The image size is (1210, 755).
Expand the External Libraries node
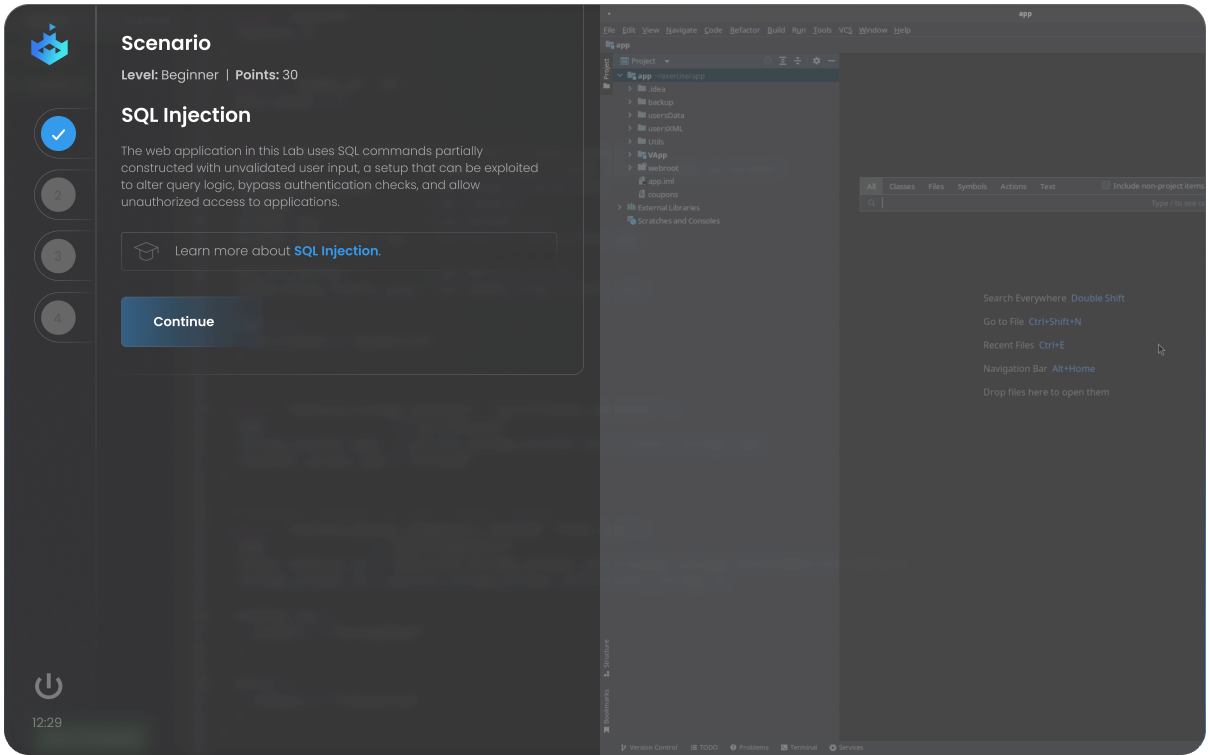620,207
